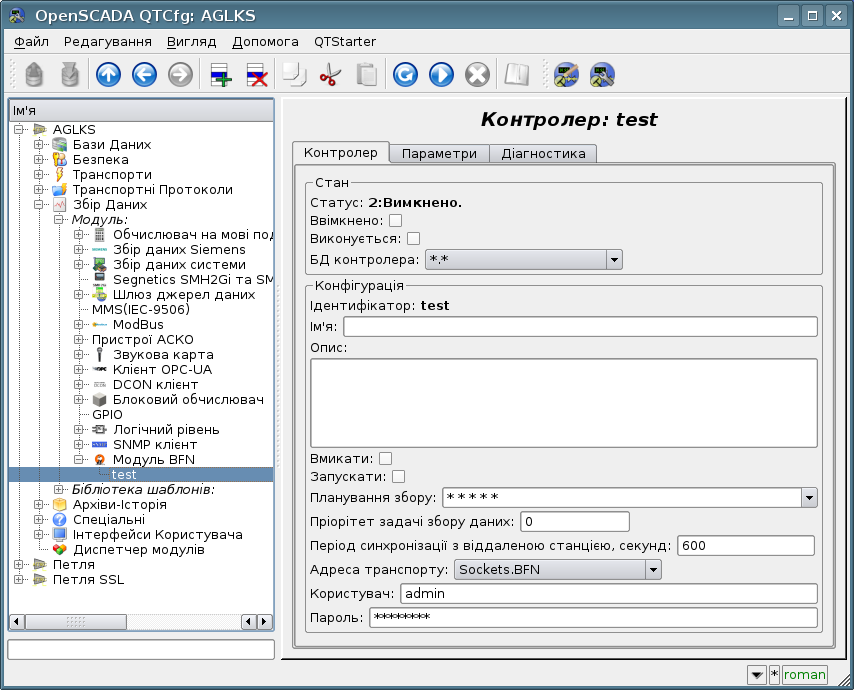Click the roman user button in status bar
This screenshot has width=854, height=690.
pyautogui.click(x=804, y=675)
